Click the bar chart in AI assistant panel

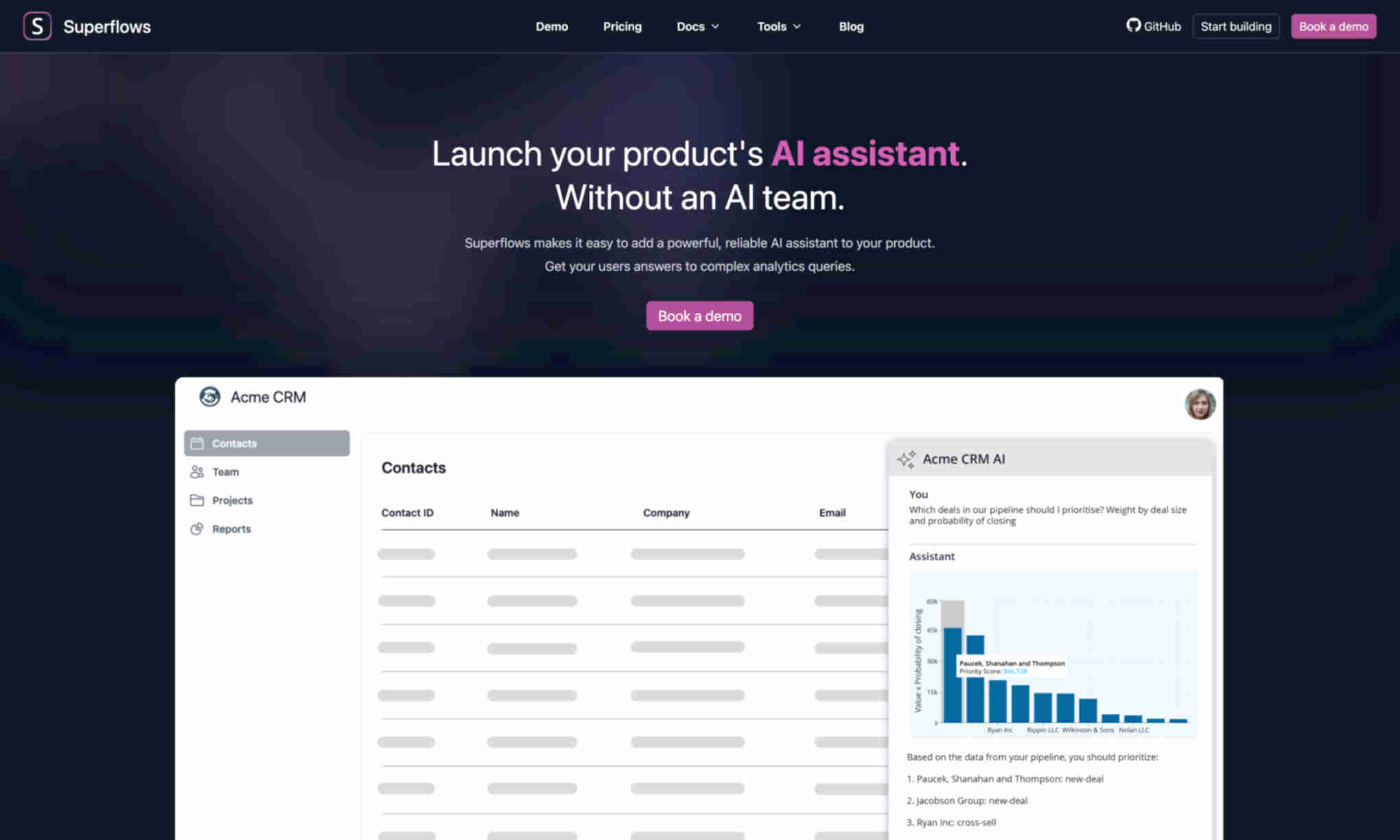(x=1050, y=660)
